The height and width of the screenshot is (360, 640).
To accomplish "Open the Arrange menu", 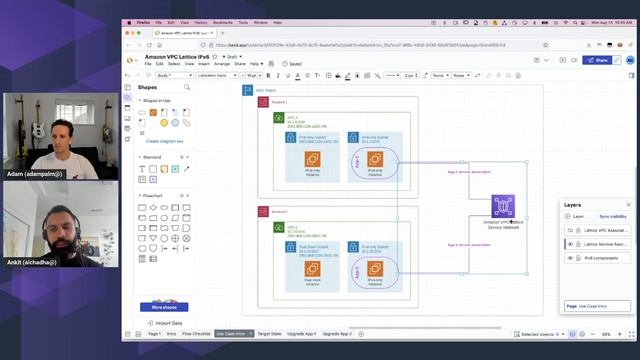I will tap(222, 64).
